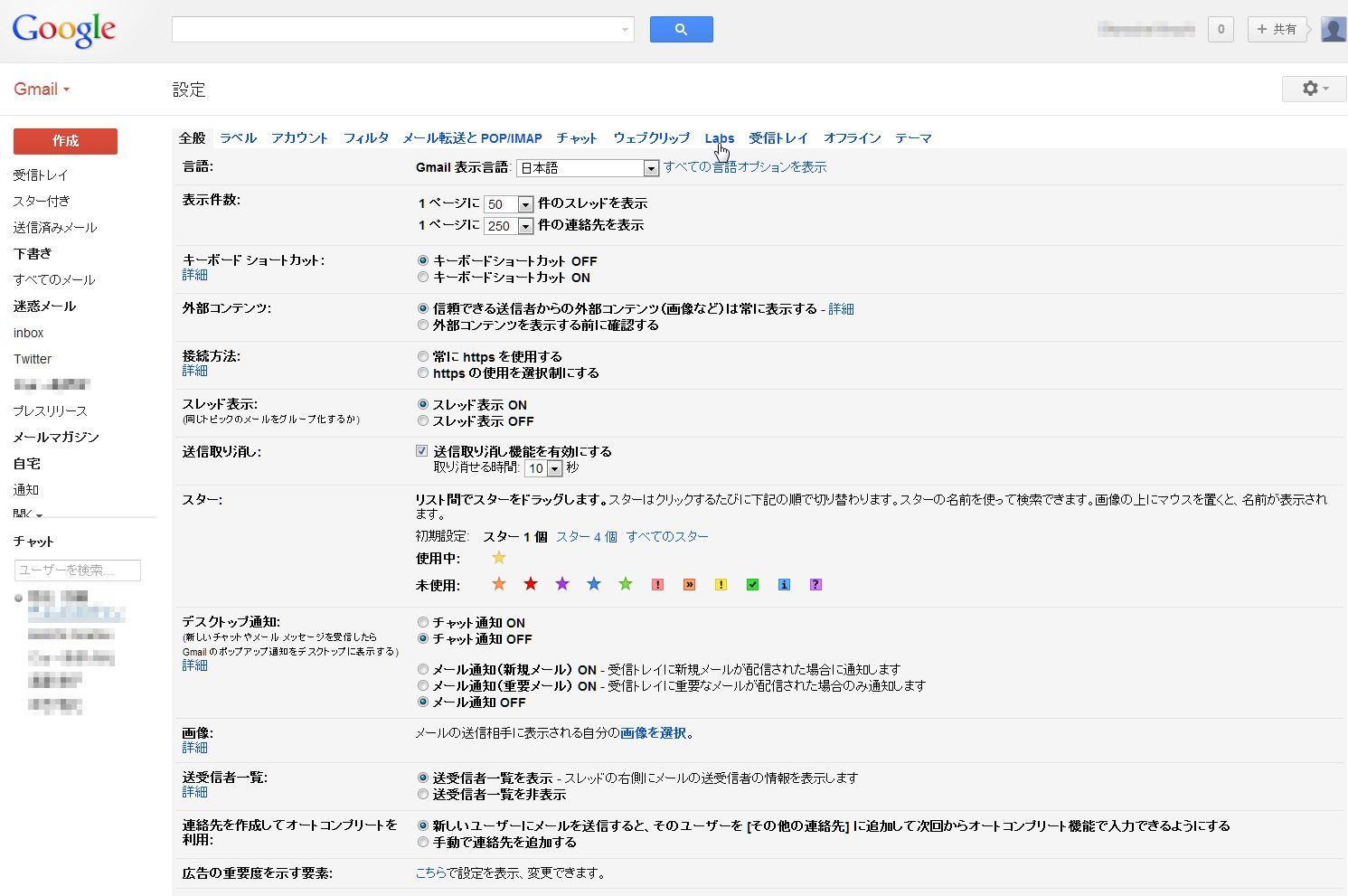Select the blue info icon

tap(784, 585)
